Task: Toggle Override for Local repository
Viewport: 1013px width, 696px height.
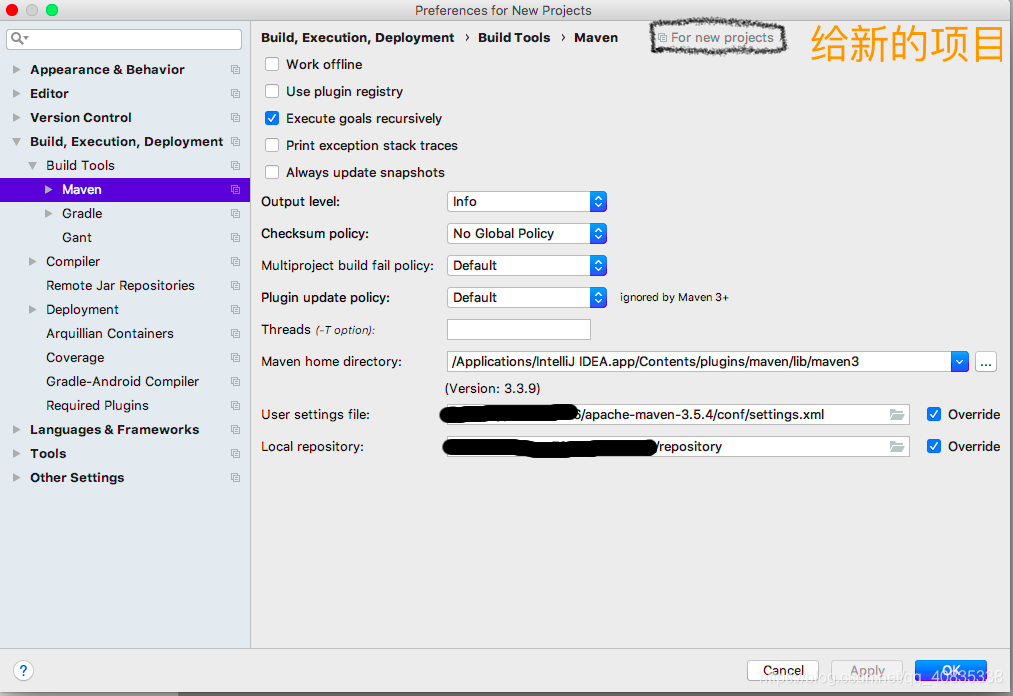Action: click(934, 446)
